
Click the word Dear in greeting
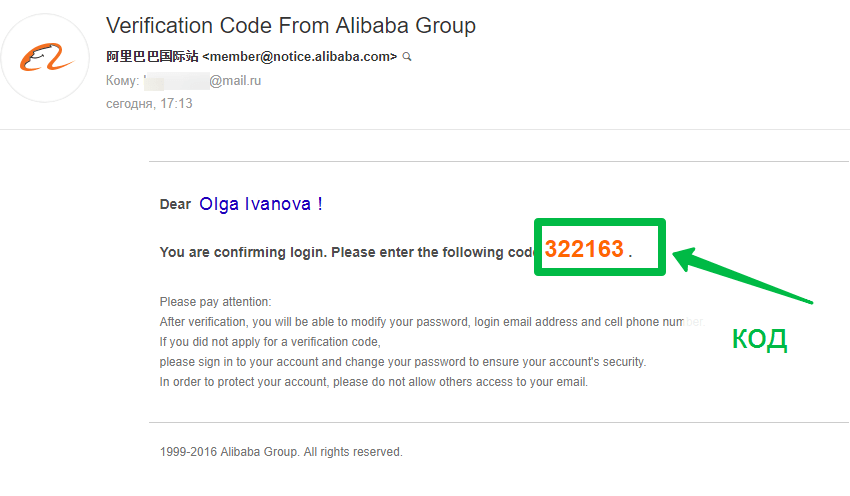coord(175,204)
